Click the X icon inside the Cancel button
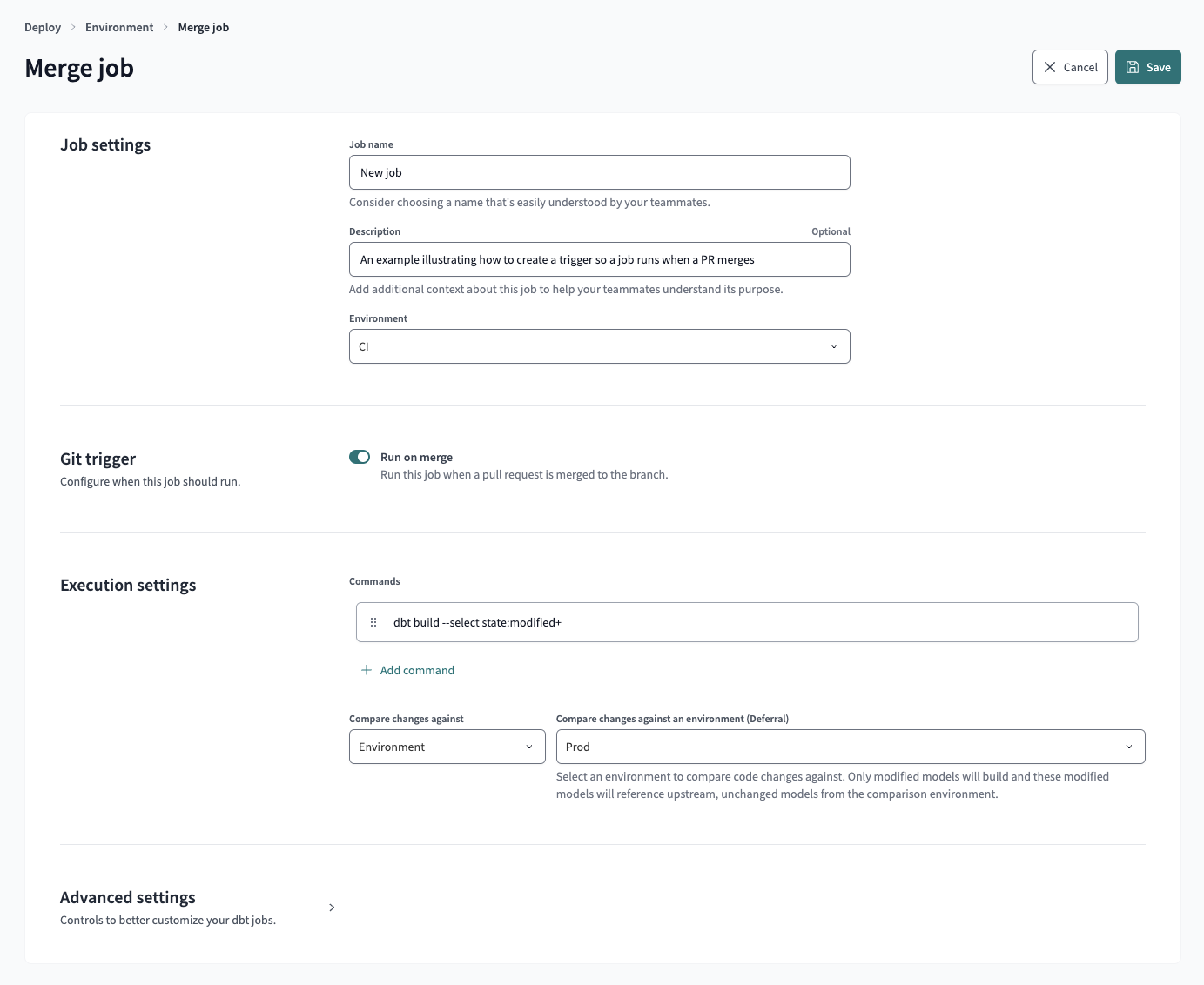1204x985 pixels. point(1051,67)
